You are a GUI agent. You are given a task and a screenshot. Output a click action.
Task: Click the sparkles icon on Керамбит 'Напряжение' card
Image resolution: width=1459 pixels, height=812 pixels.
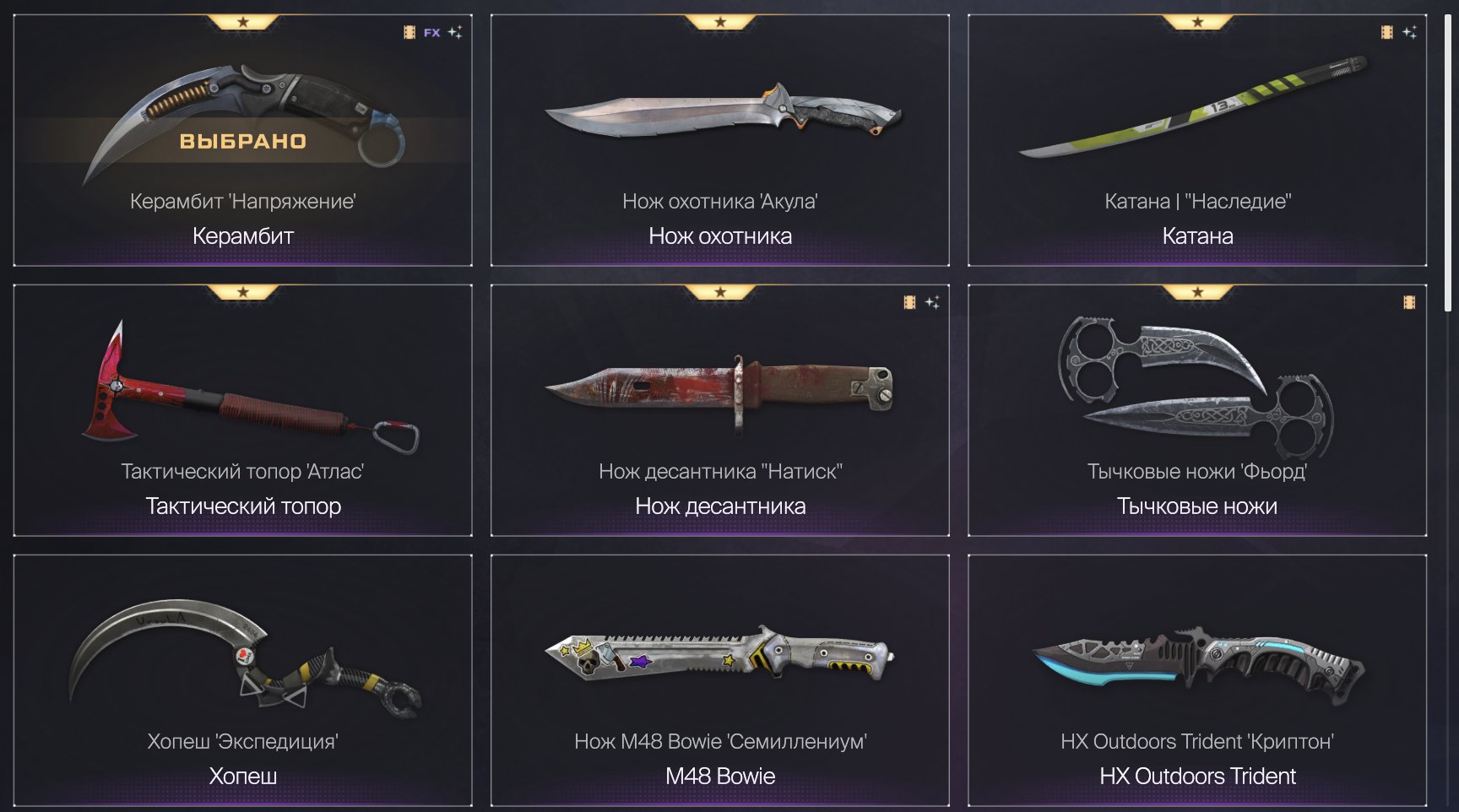[x=455, y=33]
